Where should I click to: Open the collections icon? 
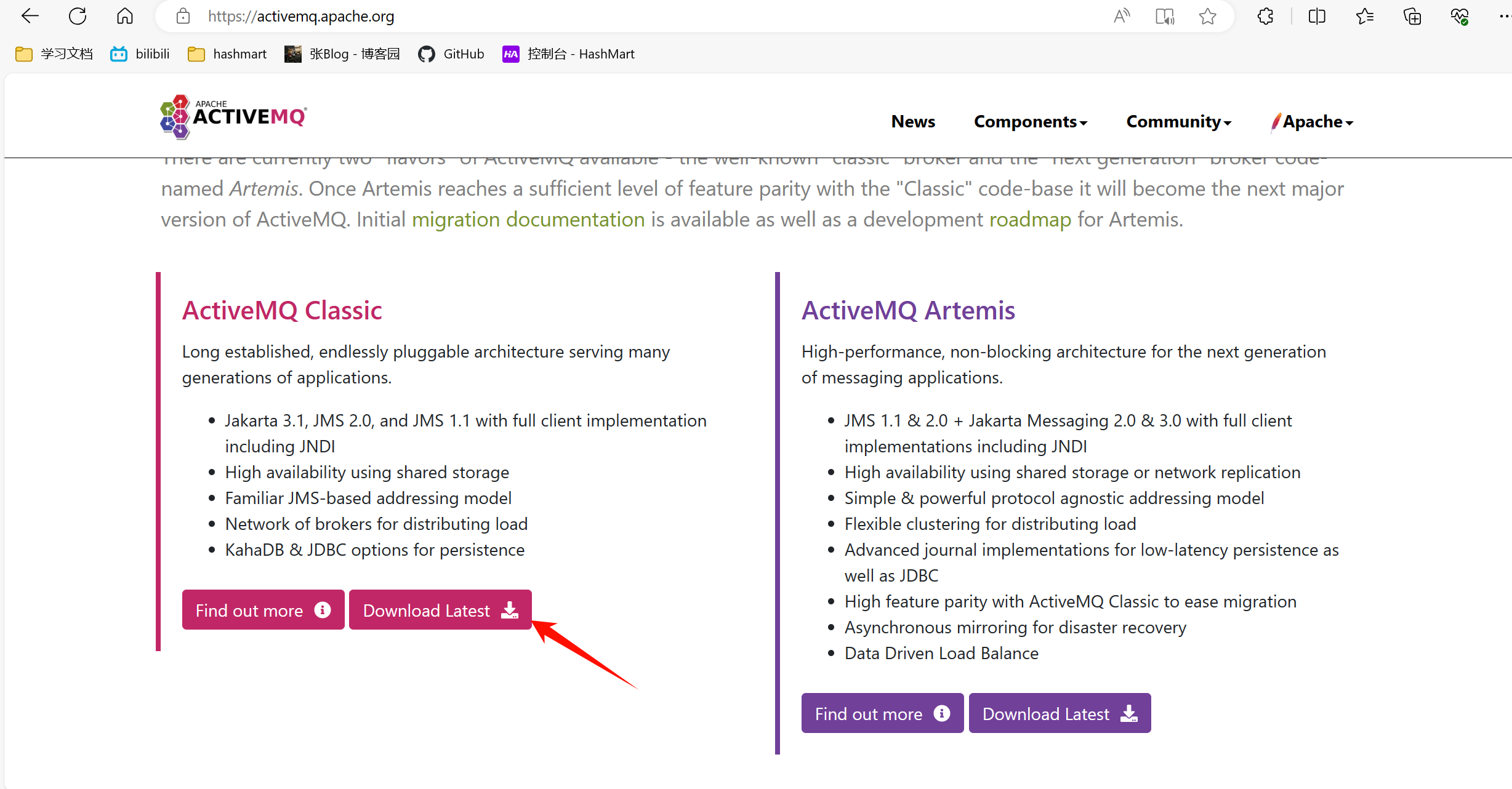pos(1412,16)
